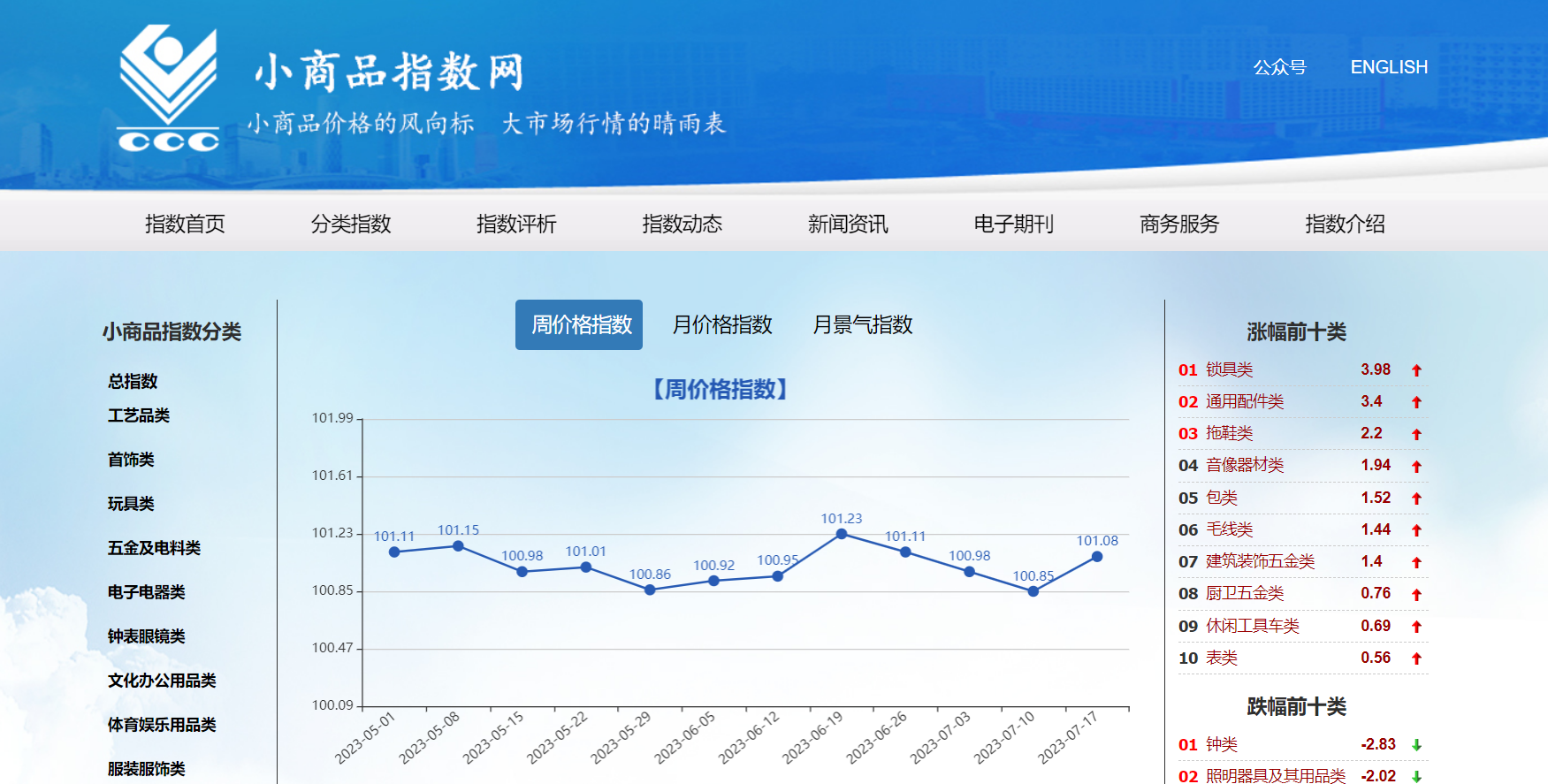Open 休闲工具车类 in the gainers list
The image size is (1548, 784).
coord(1253,626)
